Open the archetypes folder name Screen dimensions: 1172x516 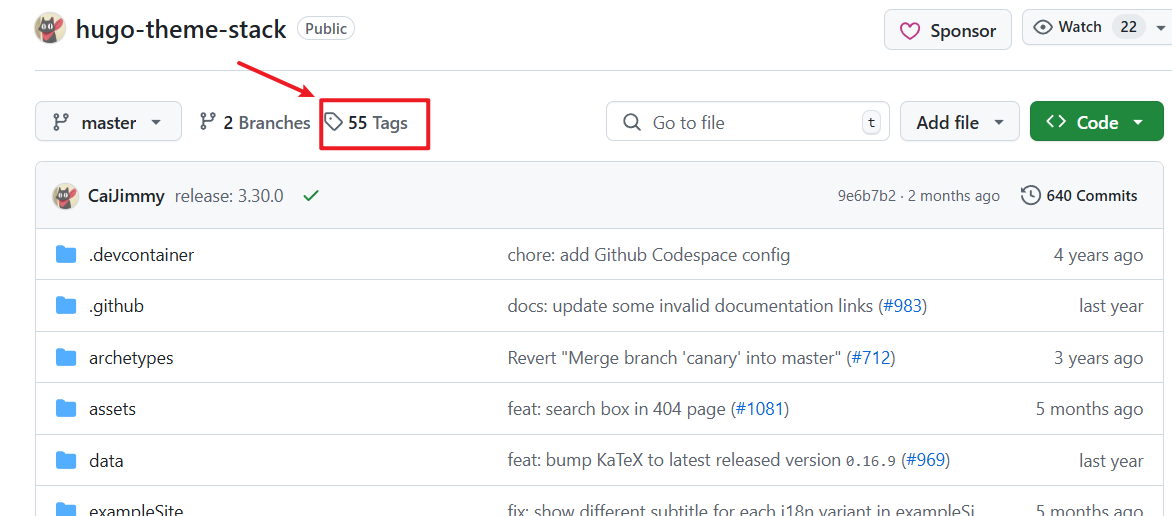(x=131, y=358)
